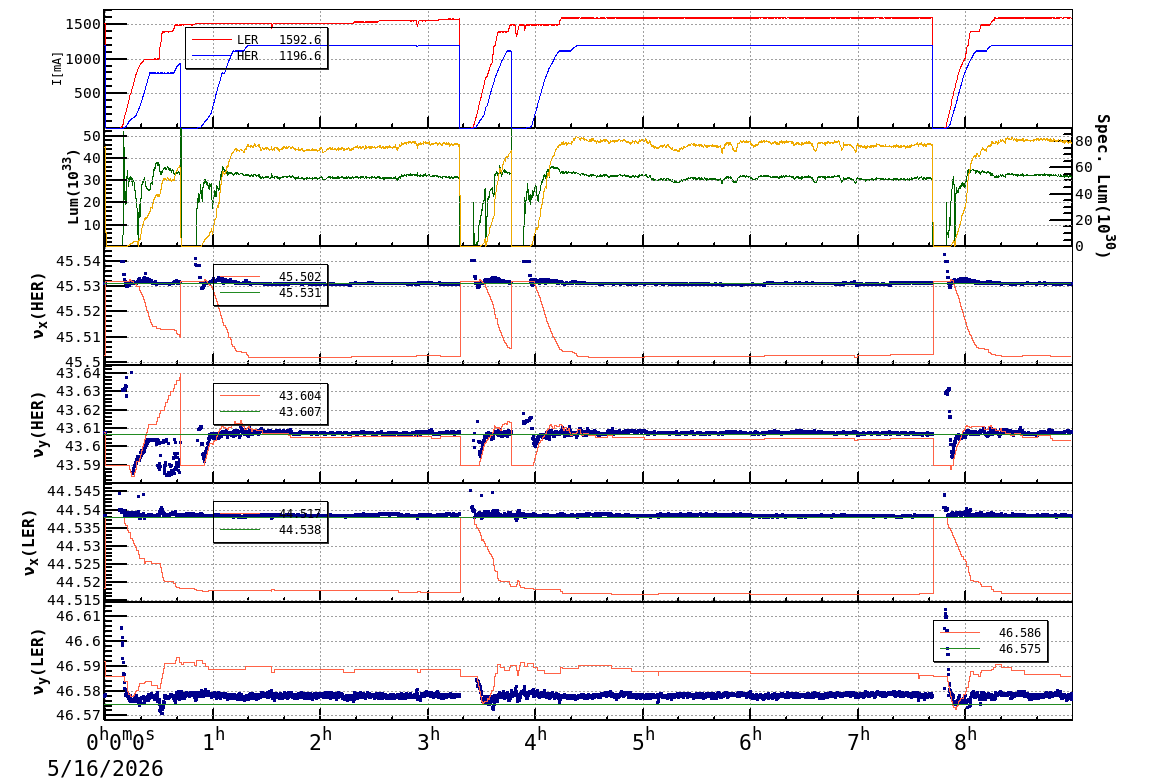The width and height of the screenshot is (1154, 782).
Task: Click the Lum(10^33) left axis label
Action: point(72,187)
